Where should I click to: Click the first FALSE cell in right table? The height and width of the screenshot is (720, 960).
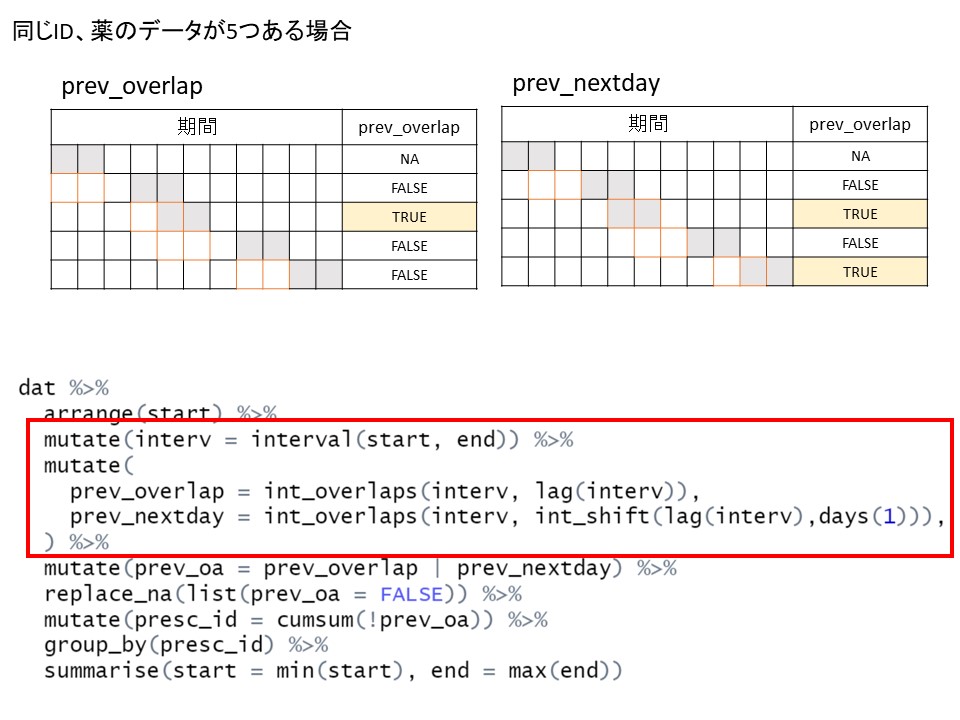[x=859, y=185]
